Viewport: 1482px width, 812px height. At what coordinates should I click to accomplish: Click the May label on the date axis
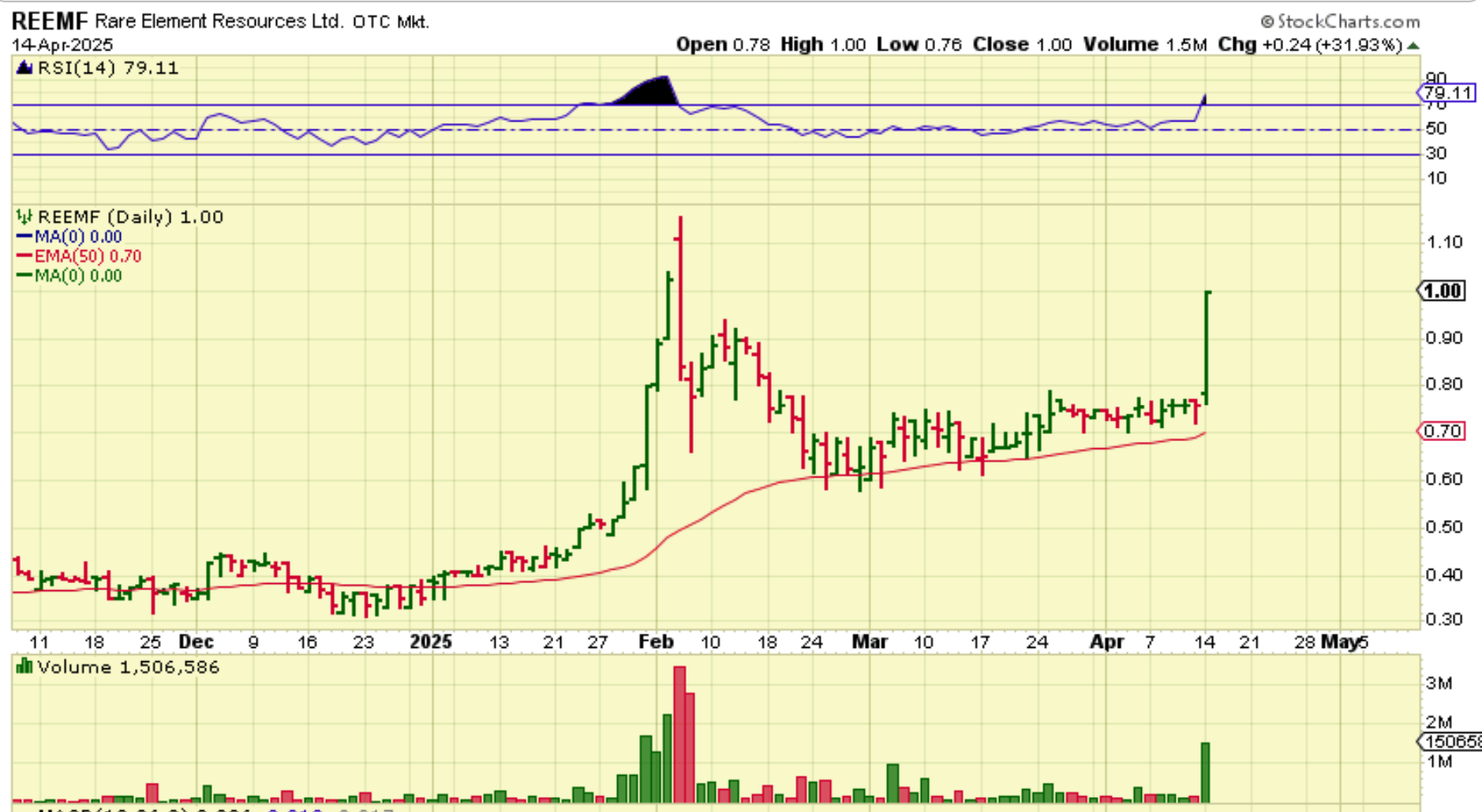(1339, 642)
